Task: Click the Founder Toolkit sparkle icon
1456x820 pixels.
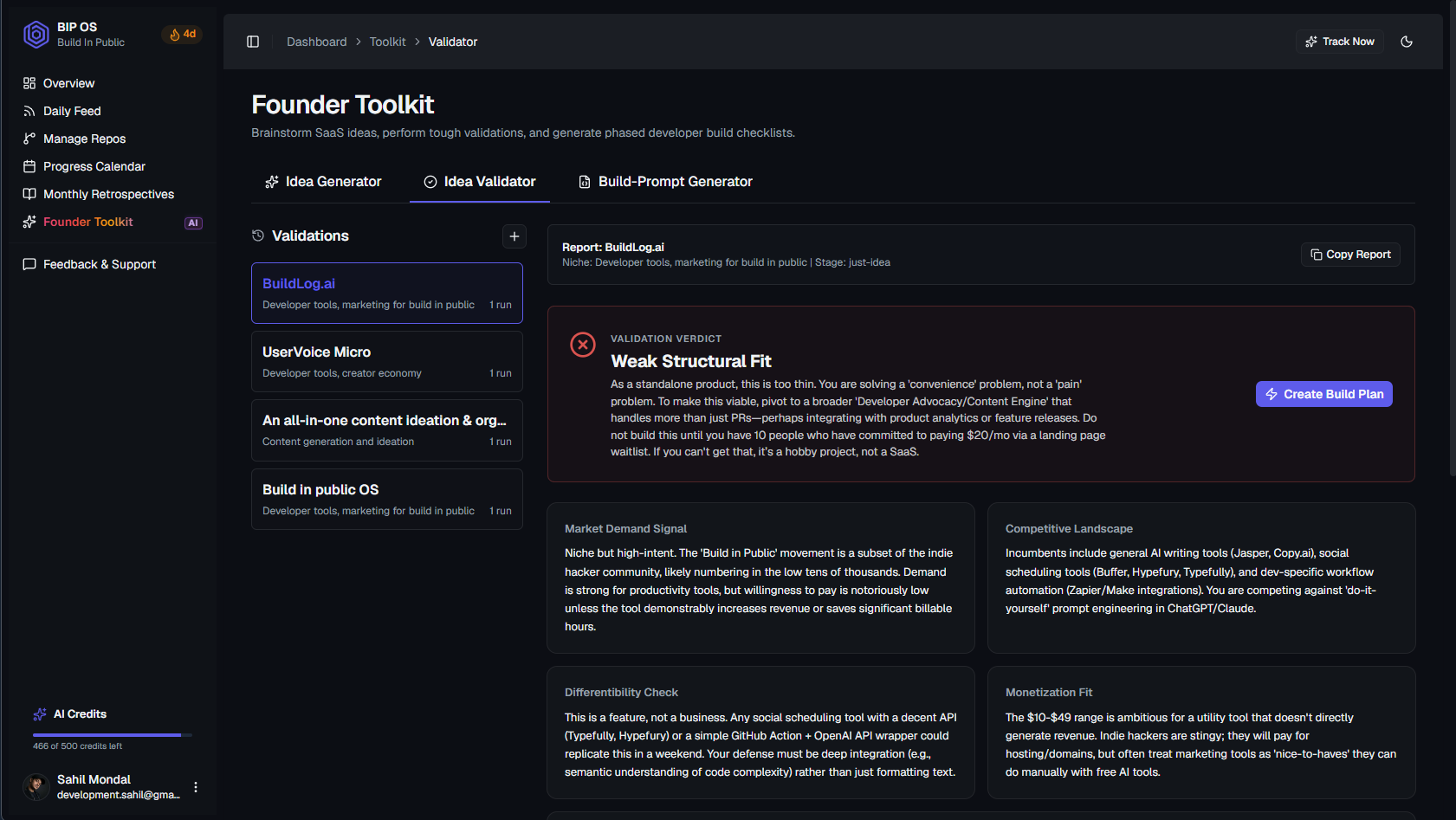Action: 29,222
